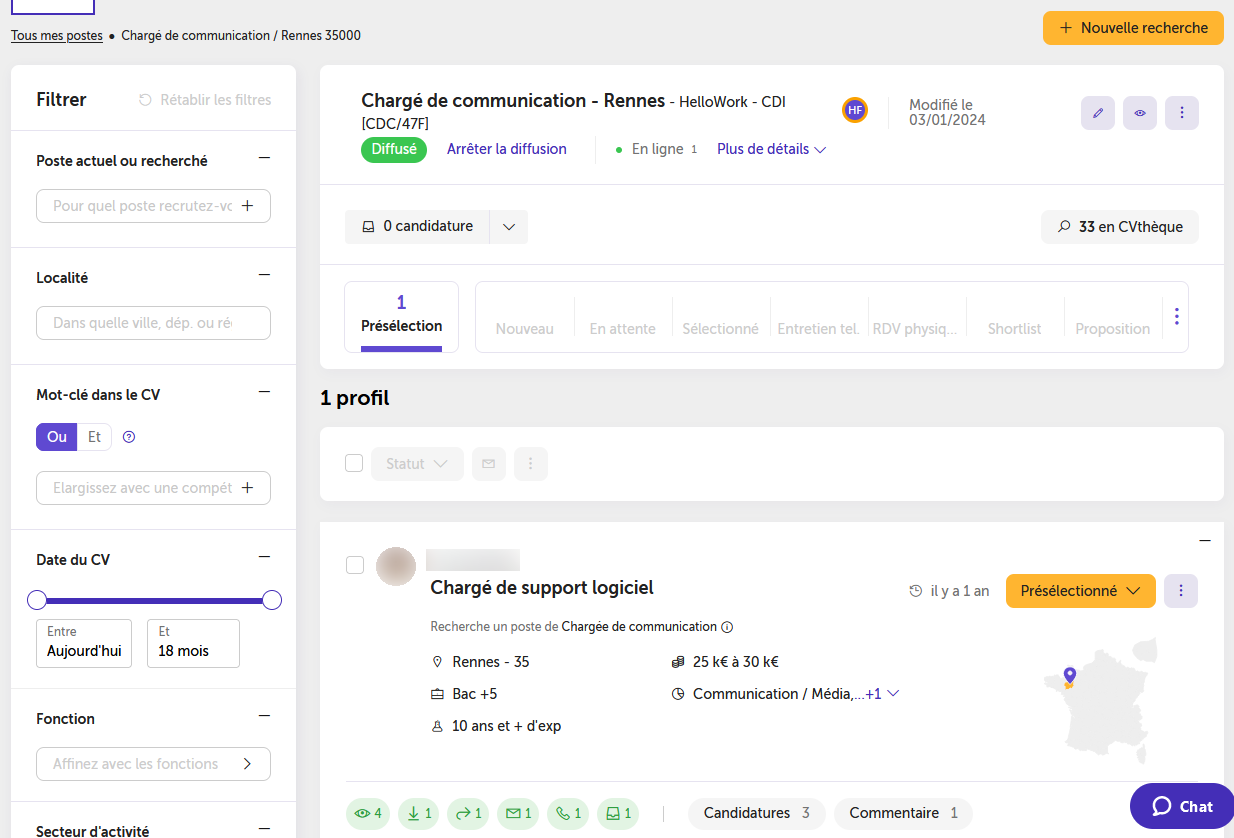
Task: Click the profile views eye counter
Action: 368,814
